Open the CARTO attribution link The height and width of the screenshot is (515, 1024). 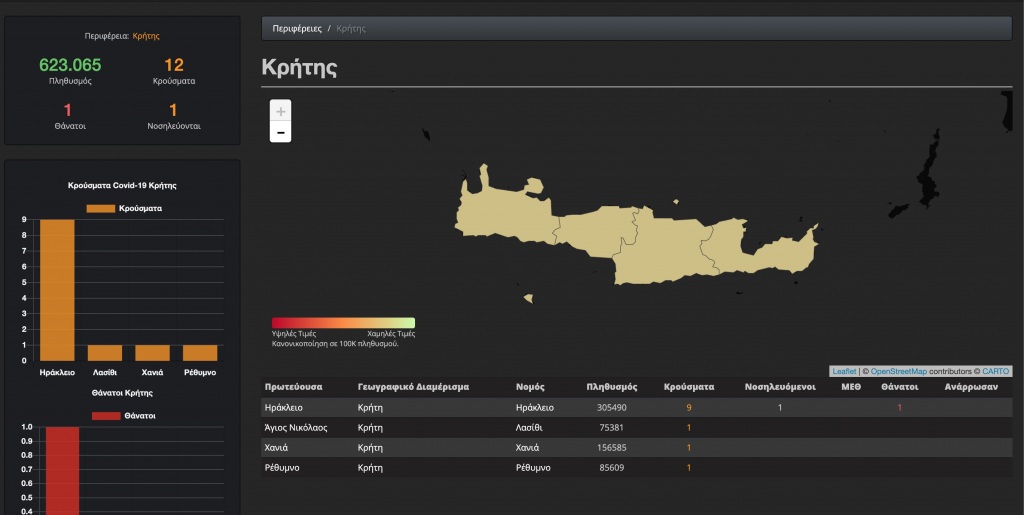click(x=995, y=371)
